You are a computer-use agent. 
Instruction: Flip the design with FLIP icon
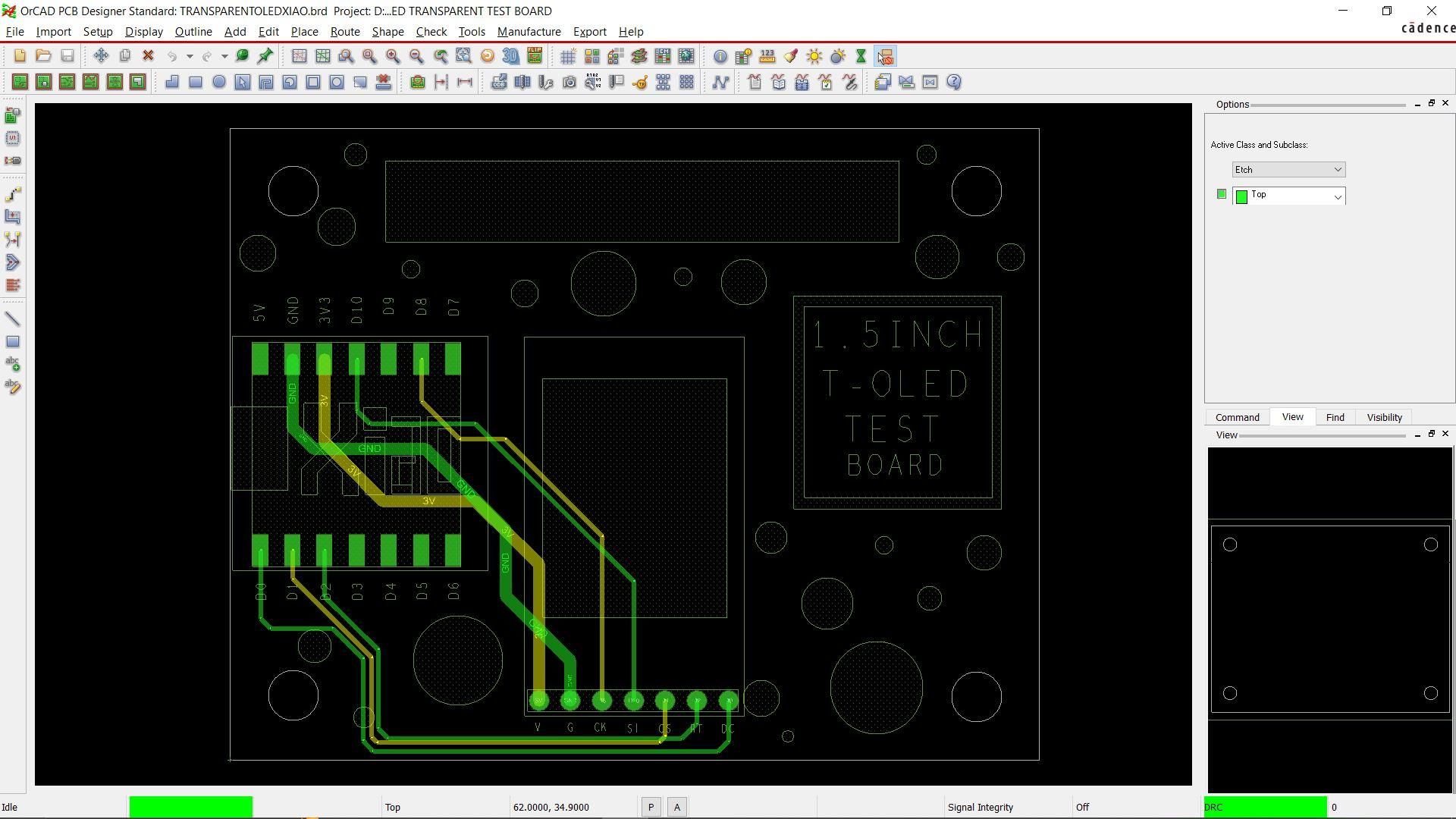(535, 56)
